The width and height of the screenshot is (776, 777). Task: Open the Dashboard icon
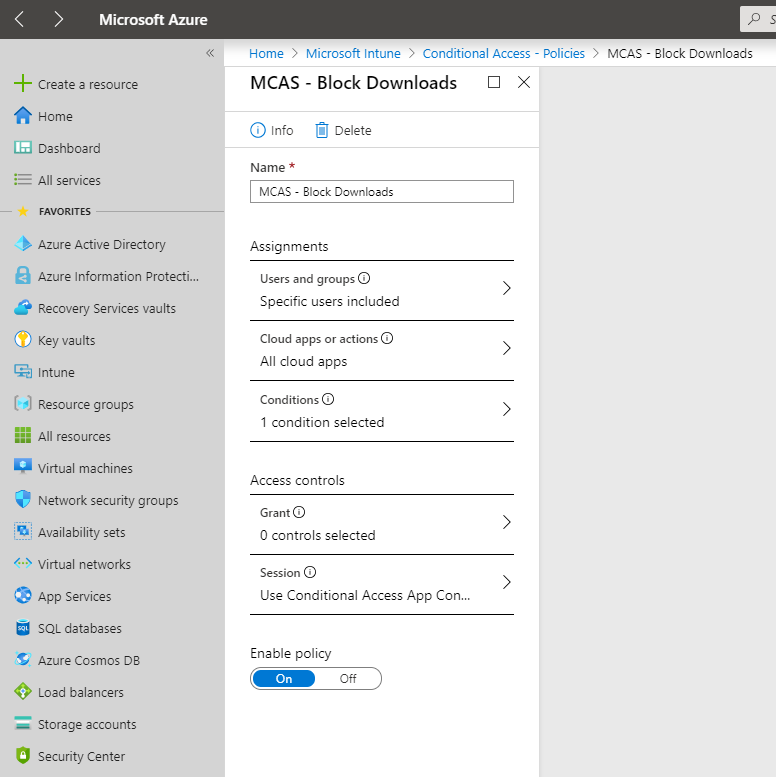[23, 148]
